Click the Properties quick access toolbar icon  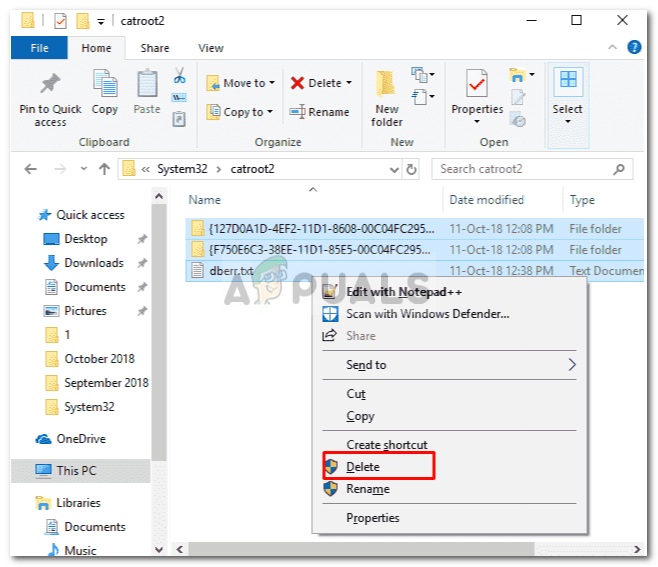[60, 21]
